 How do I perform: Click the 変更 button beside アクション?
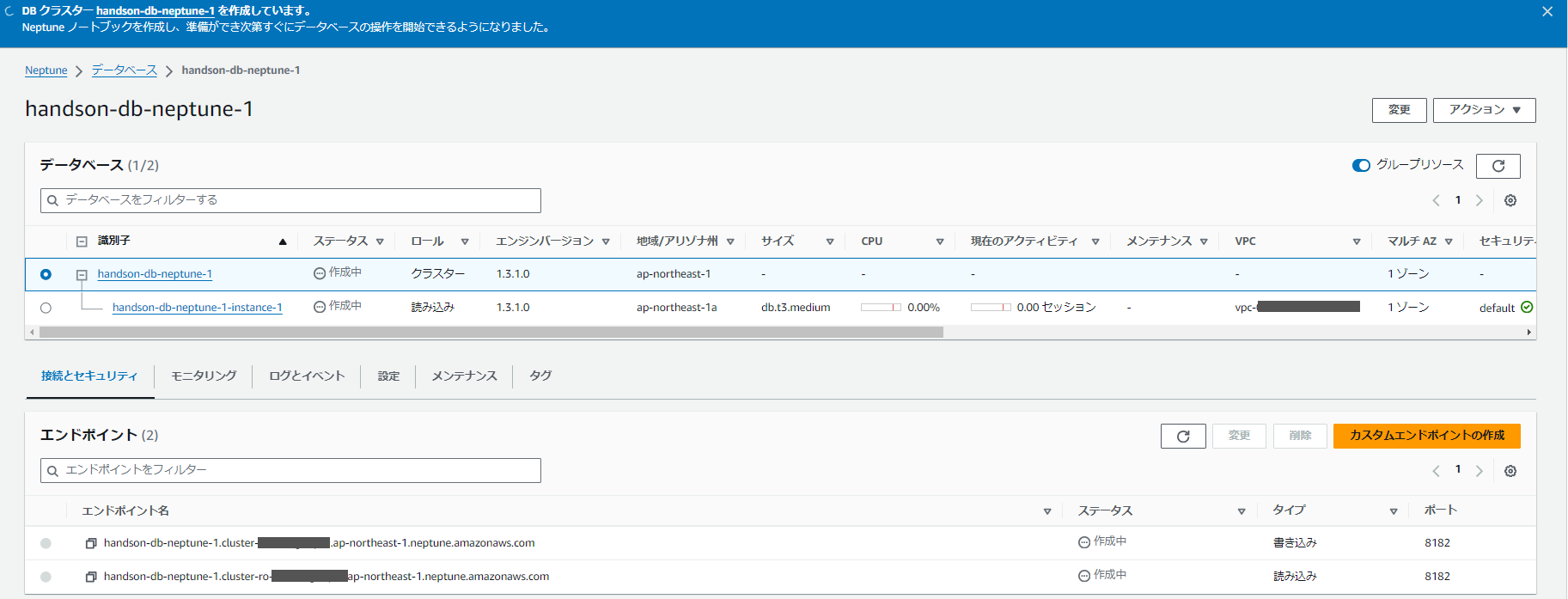pos(1399,110)
